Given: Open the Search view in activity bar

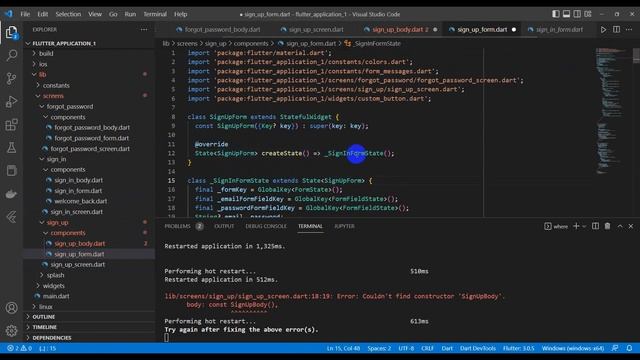Looking at the screenshot, I should click(x=11, y=55).
